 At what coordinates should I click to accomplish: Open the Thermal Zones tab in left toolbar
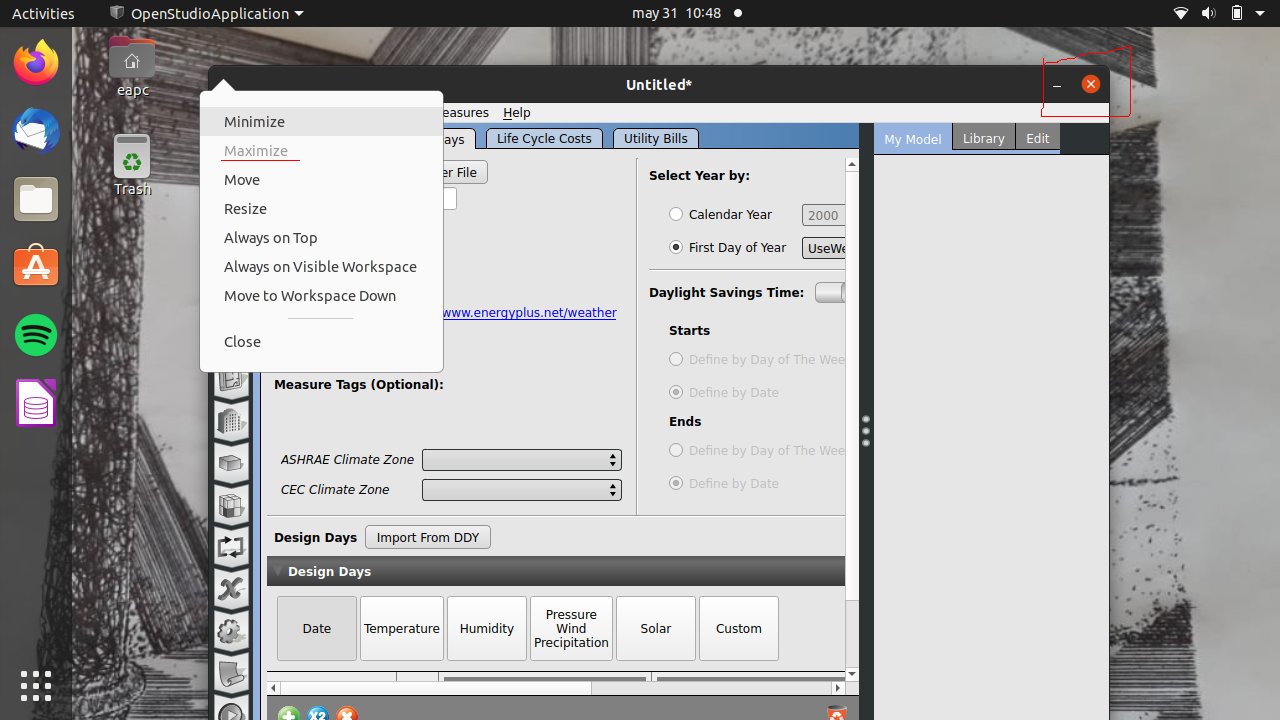[231, 505]
